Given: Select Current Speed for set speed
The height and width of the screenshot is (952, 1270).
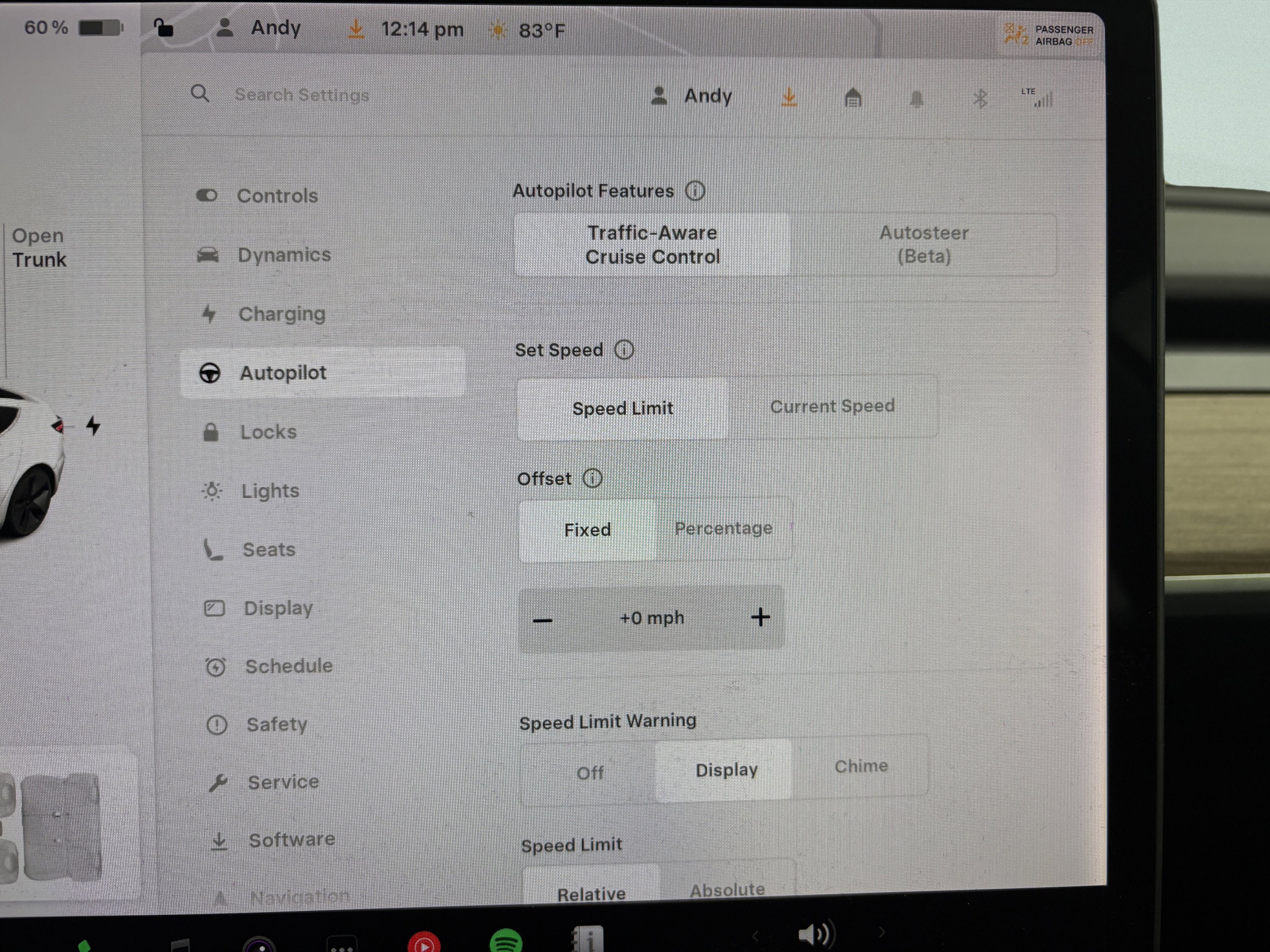Looking at the screenshot, I should tap(832, 407).
